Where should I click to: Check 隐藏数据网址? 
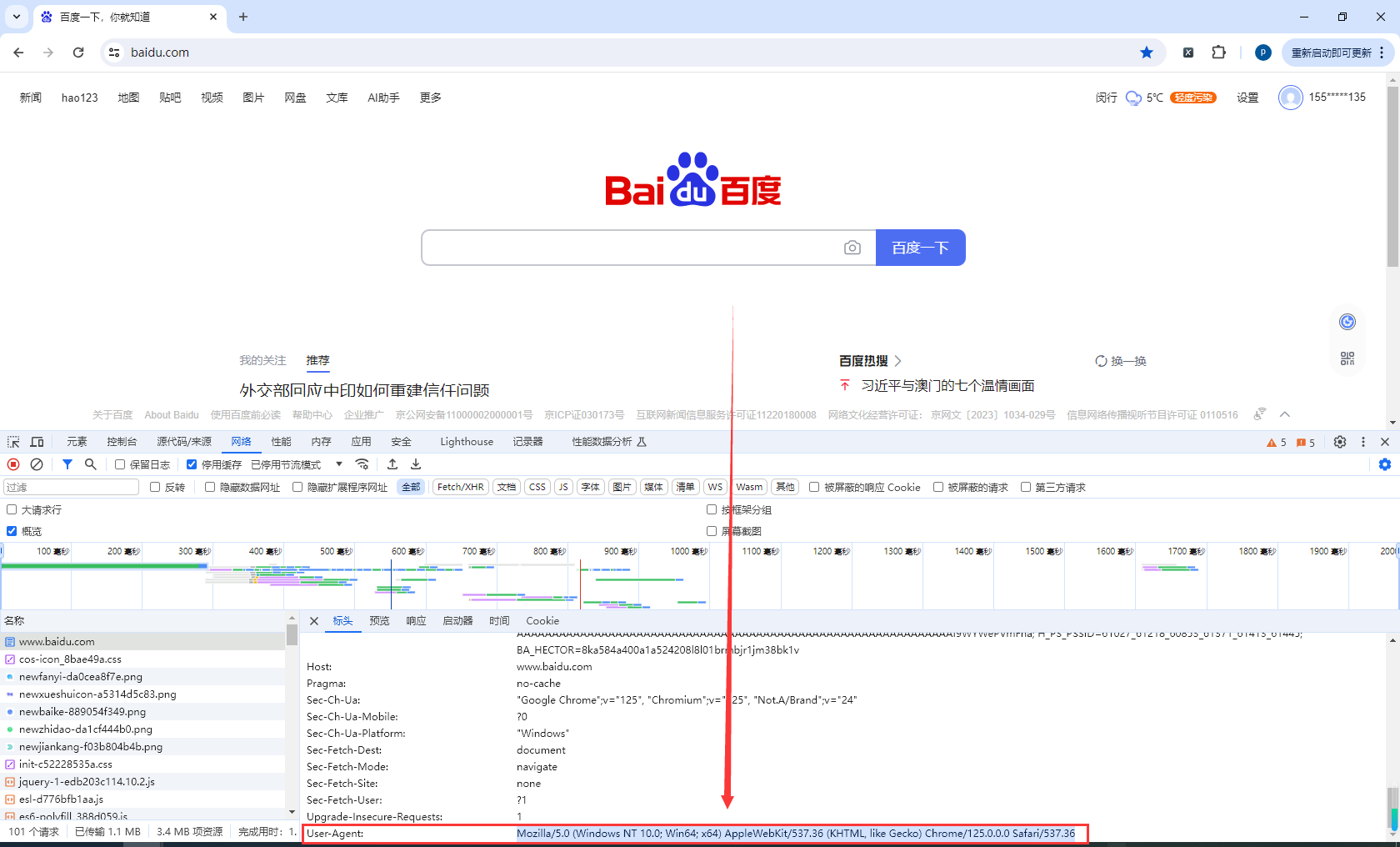click(210, 487)
